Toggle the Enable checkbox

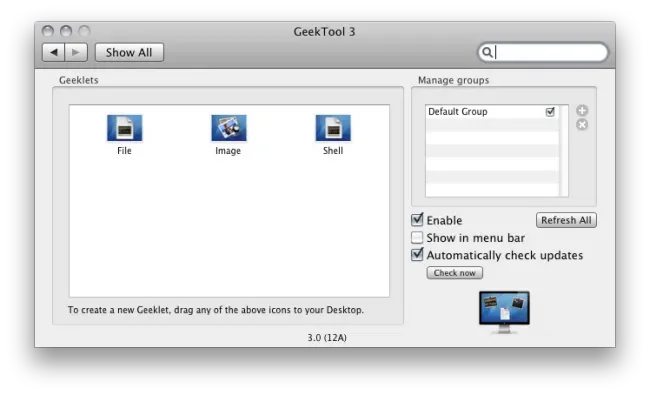(x=417, y=220)
